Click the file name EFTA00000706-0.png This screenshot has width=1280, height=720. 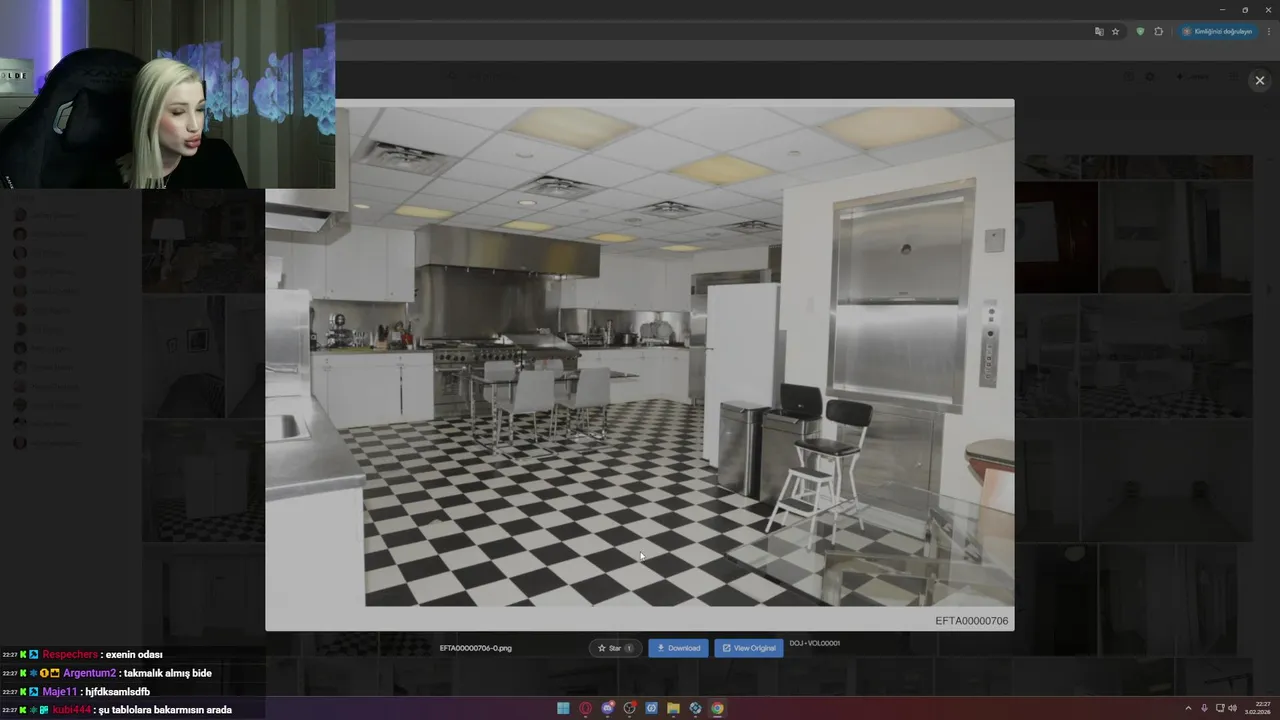click(x=476, y=648)
